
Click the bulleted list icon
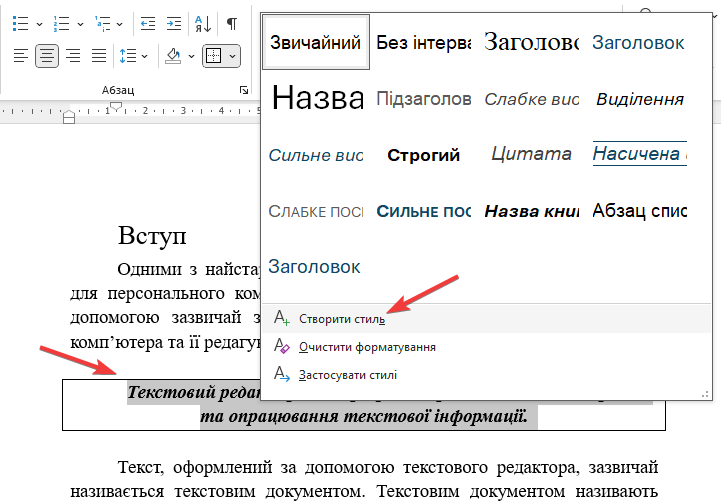click(x=20, y=23)
